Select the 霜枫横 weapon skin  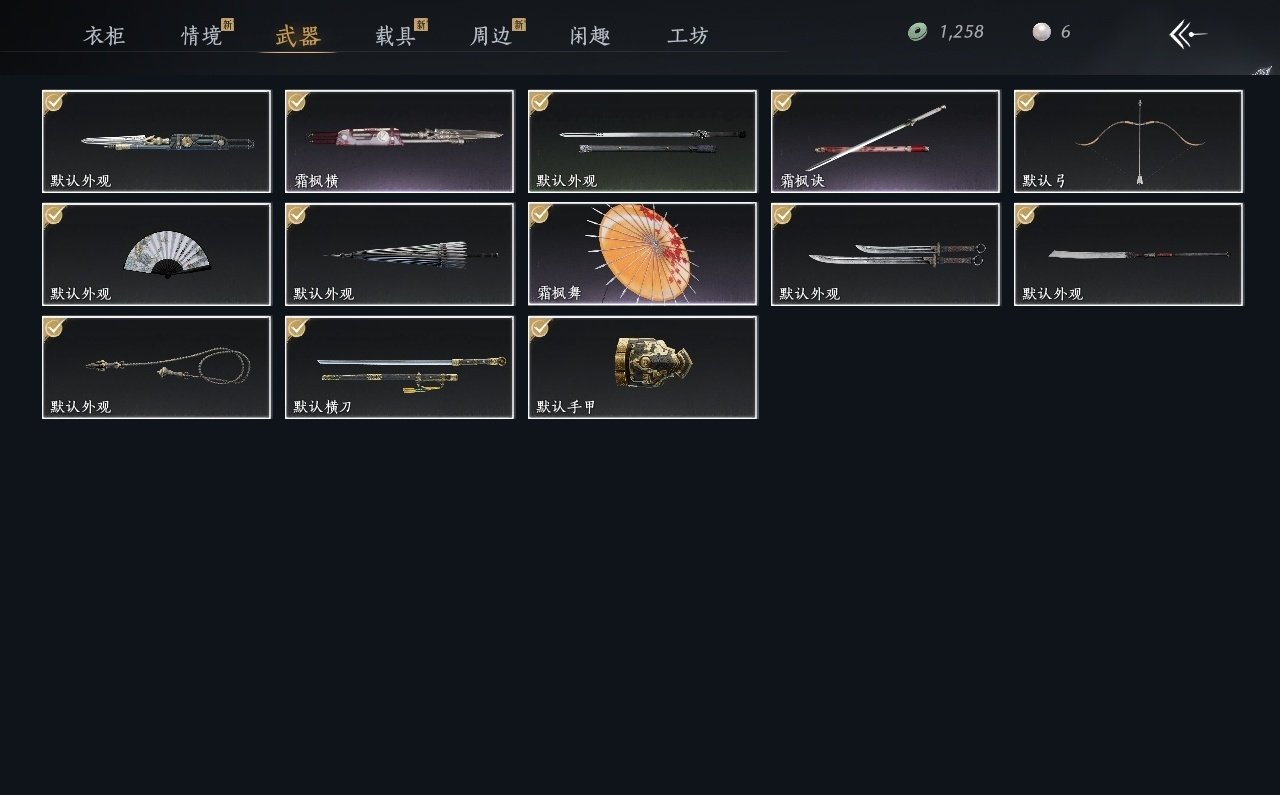tap(399, 141)
